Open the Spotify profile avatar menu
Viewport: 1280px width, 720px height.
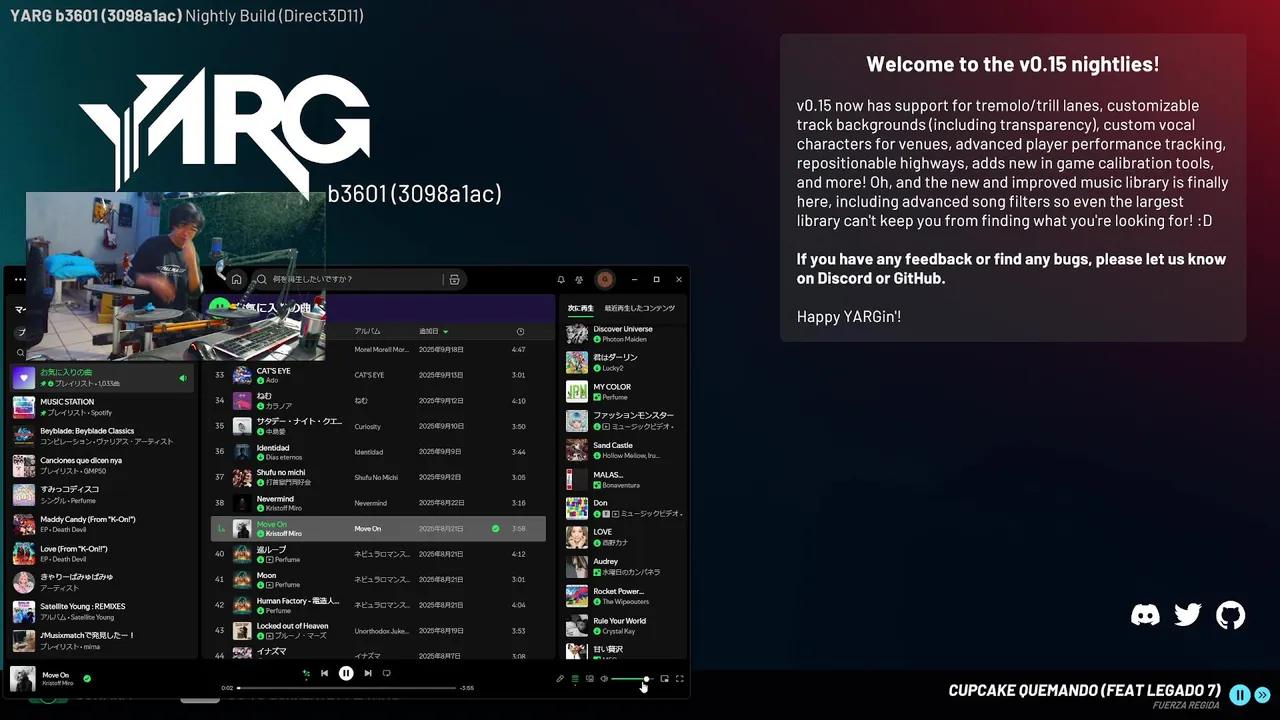[x=604, y=280]
